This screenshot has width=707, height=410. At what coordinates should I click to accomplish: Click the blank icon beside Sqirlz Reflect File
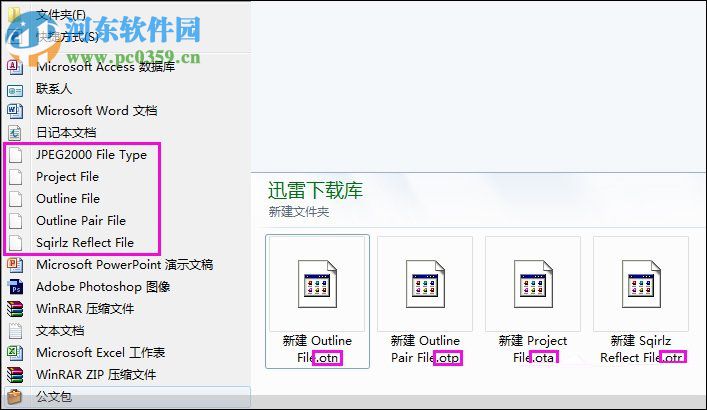click(x=15, y=243)
